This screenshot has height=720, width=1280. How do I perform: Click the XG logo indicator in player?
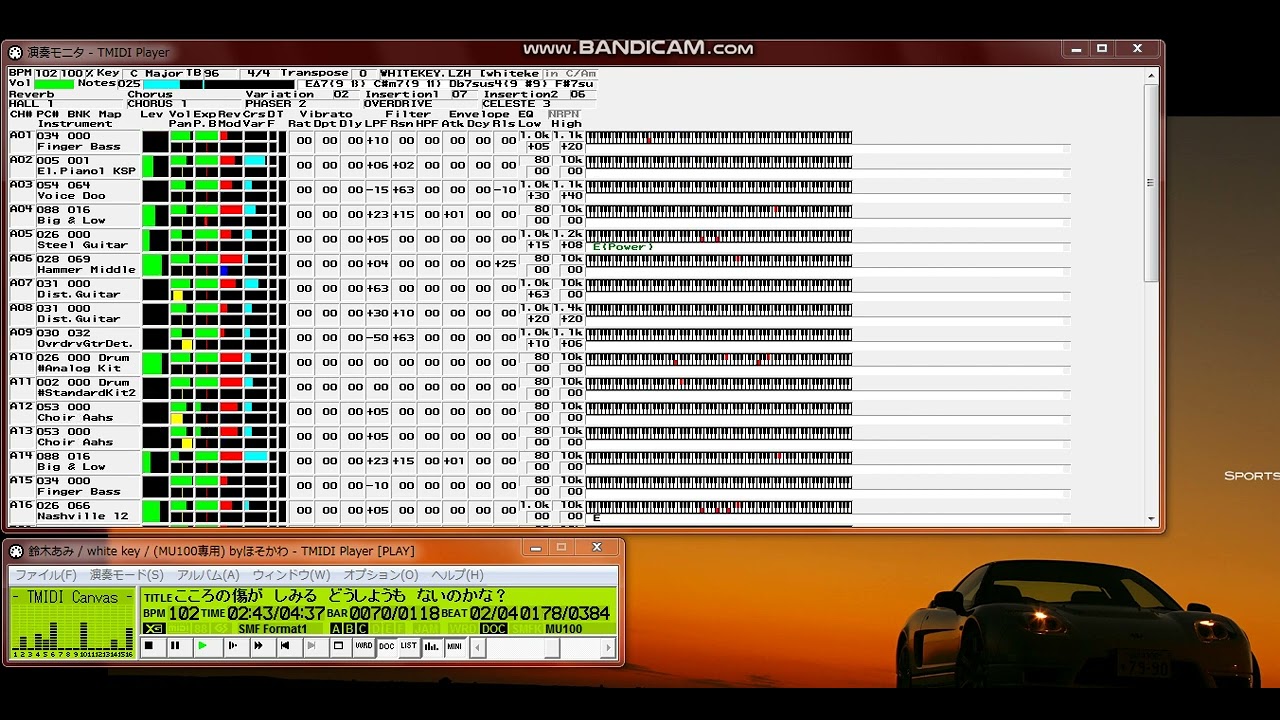pos(153,629)
